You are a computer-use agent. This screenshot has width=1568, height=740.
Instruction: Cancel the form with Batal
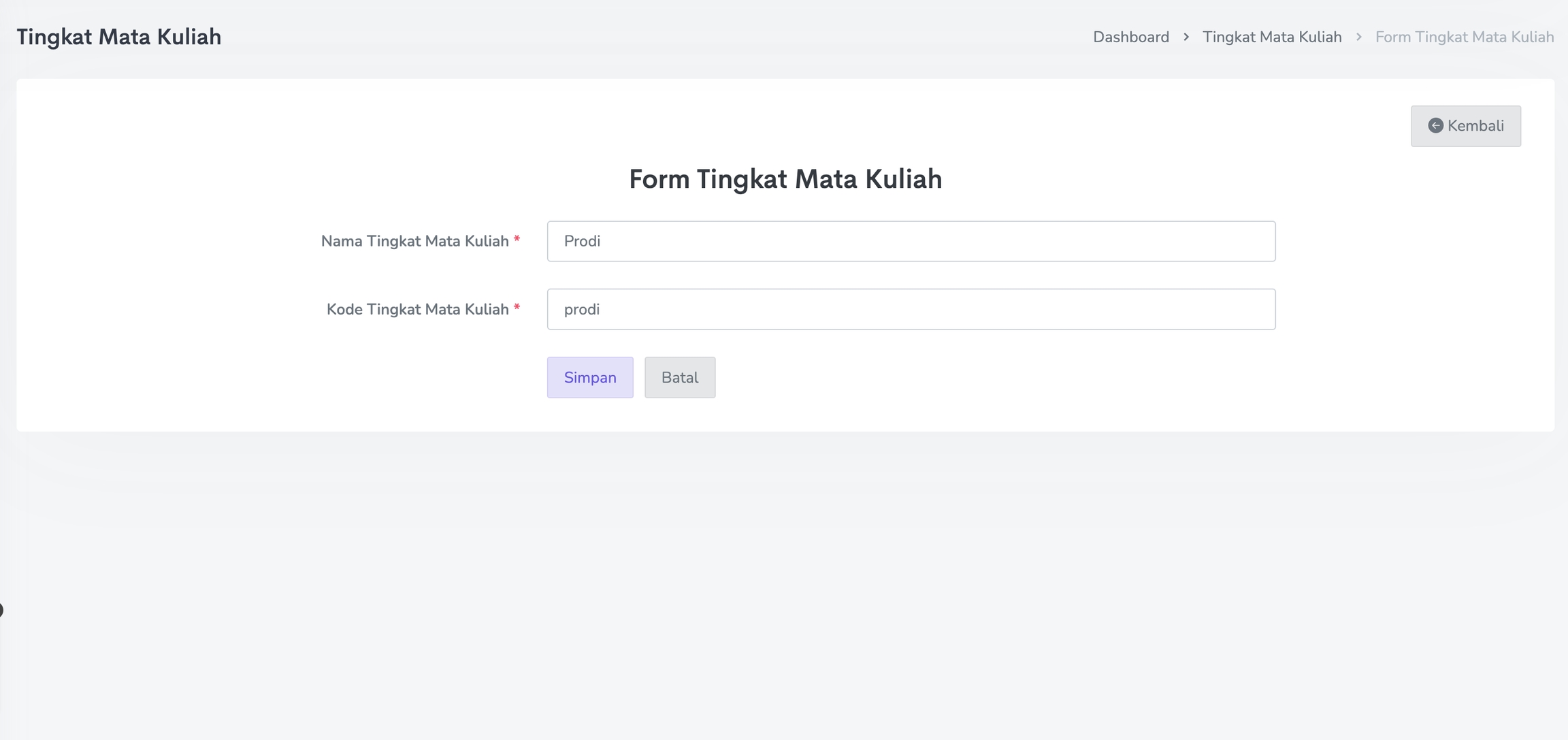coord(679,377)
